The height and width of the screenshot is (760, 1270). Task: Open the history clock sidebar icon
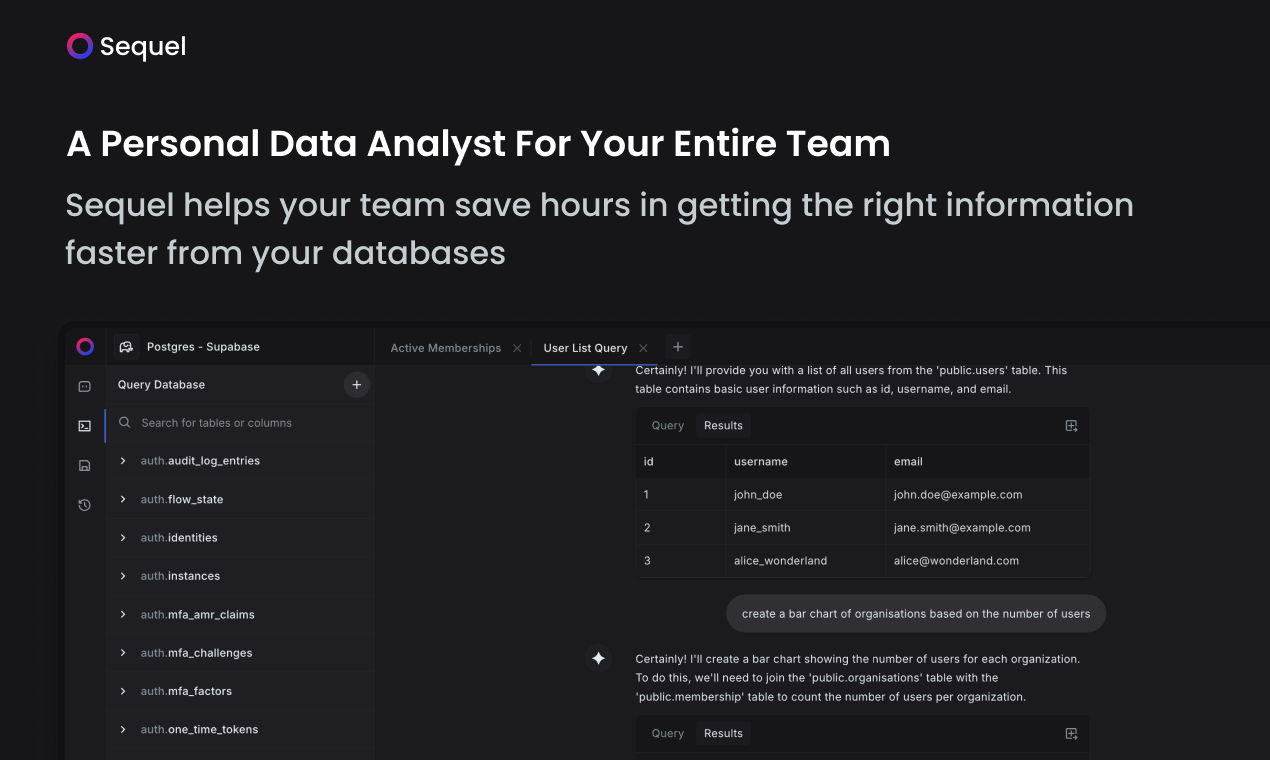point(85,505)
